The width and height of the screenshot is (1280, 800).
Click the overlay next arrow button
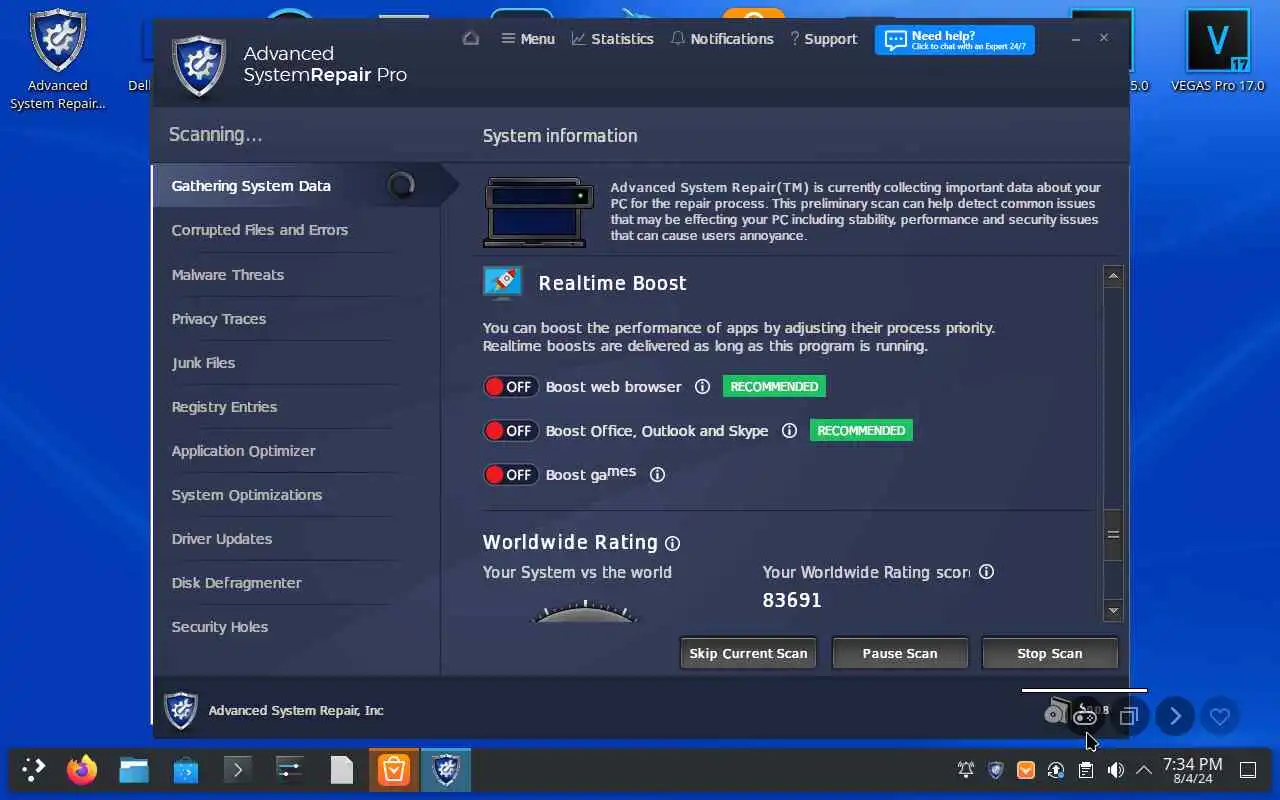(1175, 716)
